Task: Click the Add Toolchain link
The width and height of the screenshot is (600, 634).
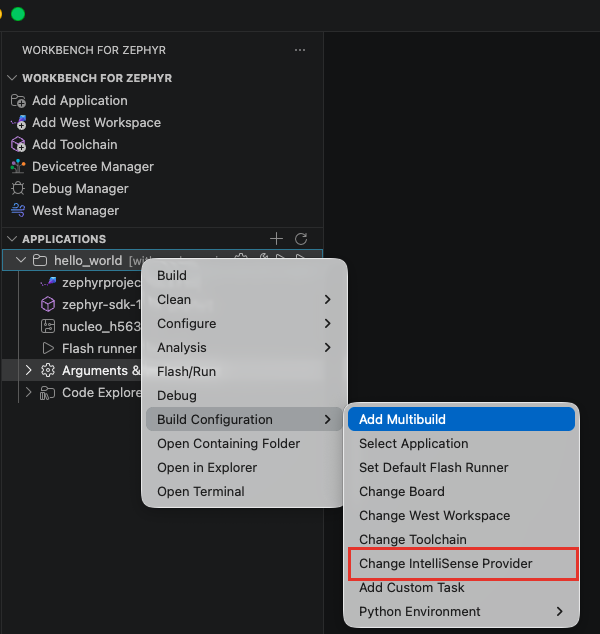Action: 75,144
